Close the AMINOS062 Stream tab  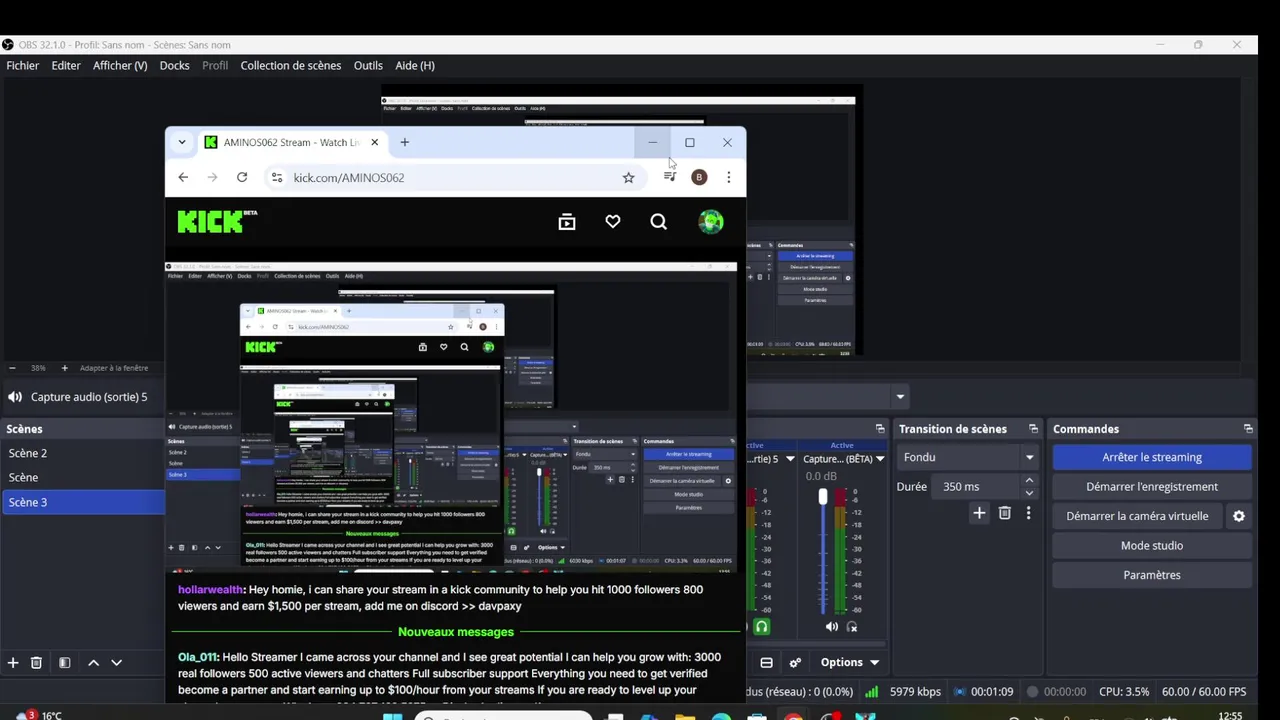pyautogui.click(x=375, y=142)
